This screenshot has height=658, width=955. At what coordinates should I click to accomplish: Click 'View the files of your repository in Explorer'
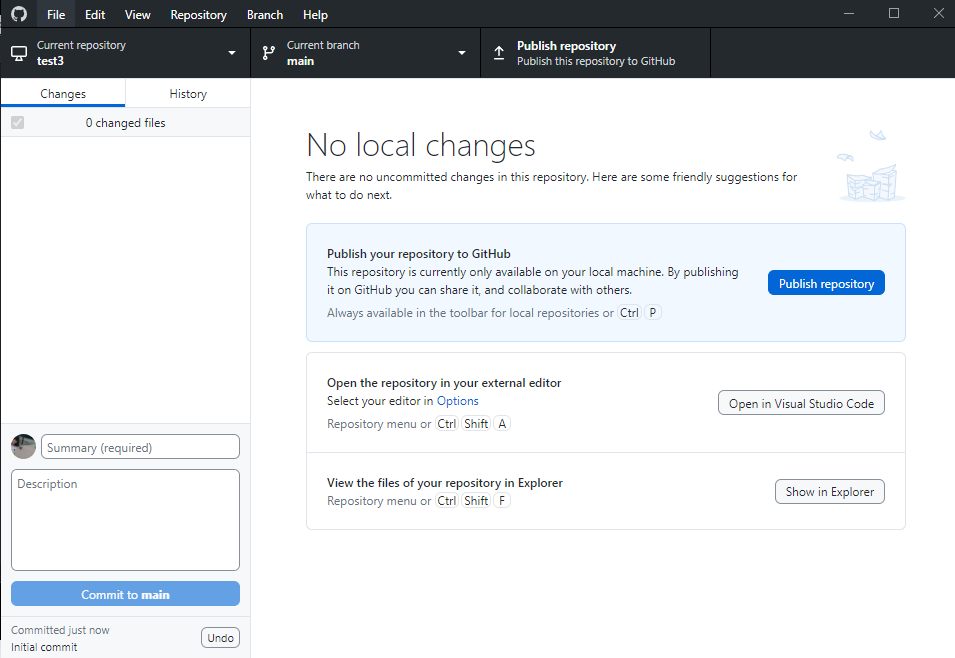(x=445, y=483)
